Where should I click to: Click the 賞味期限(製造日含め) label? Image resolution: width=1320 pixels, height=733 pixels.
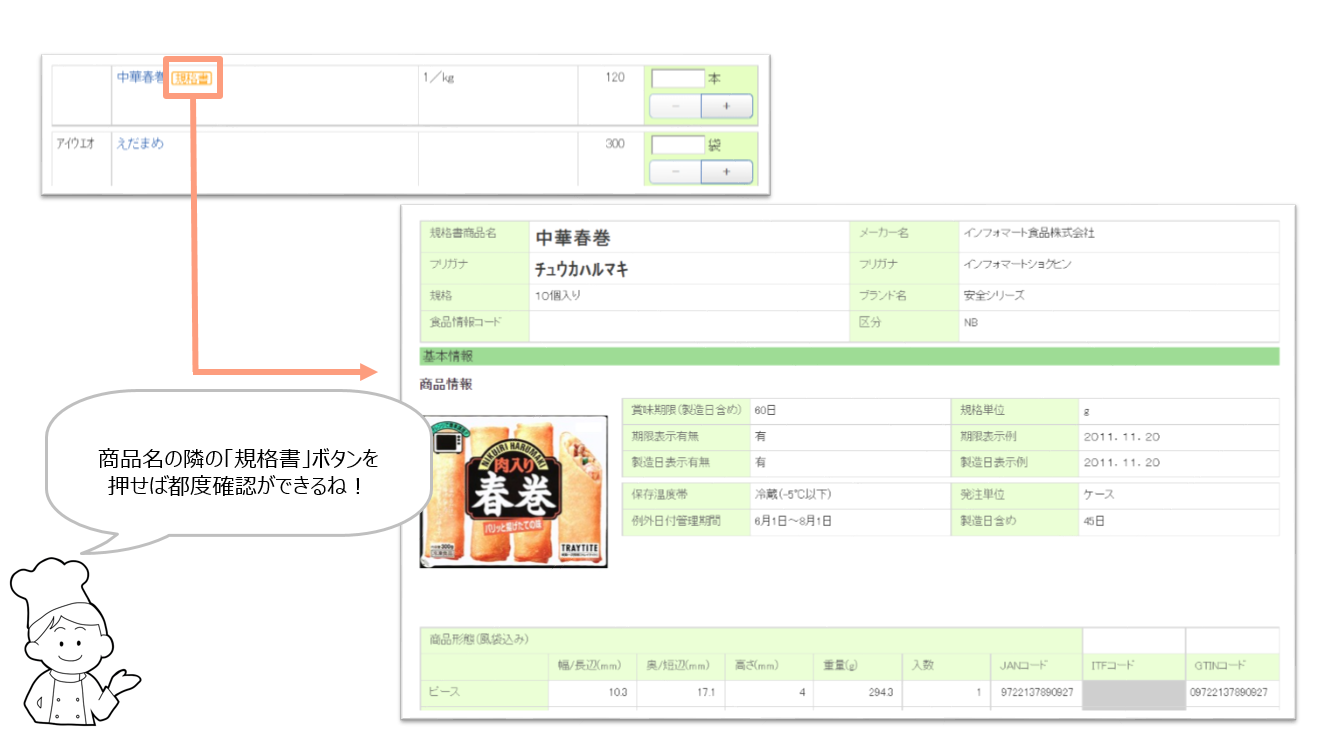click(x=686, y=410)
